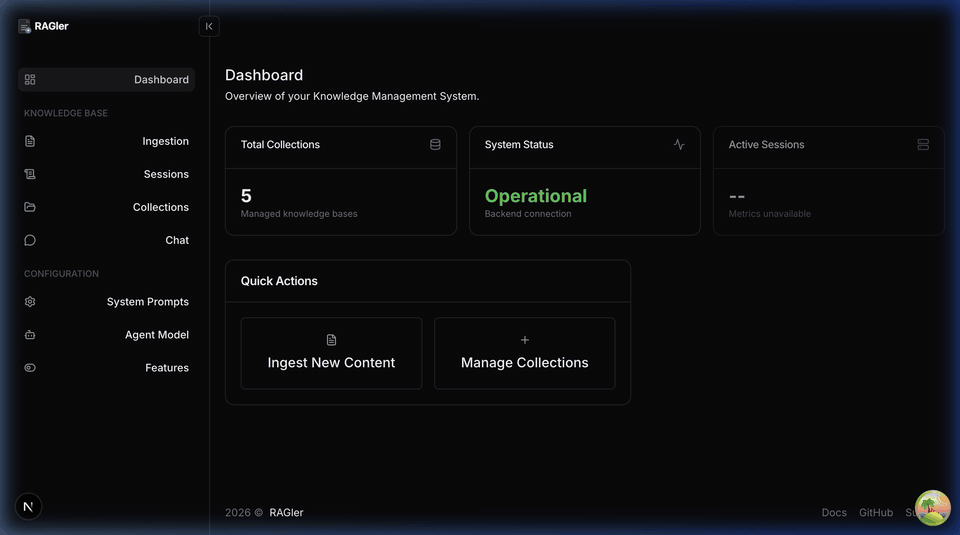This screenshot has height=535, width=960.
Task: Open Features in the sidebar
Action: click(107, 368)
